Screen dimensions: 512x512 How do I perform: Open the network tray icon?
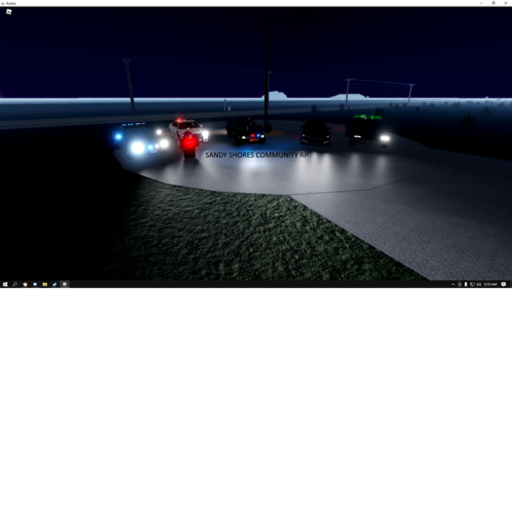[x=472, y=284]
